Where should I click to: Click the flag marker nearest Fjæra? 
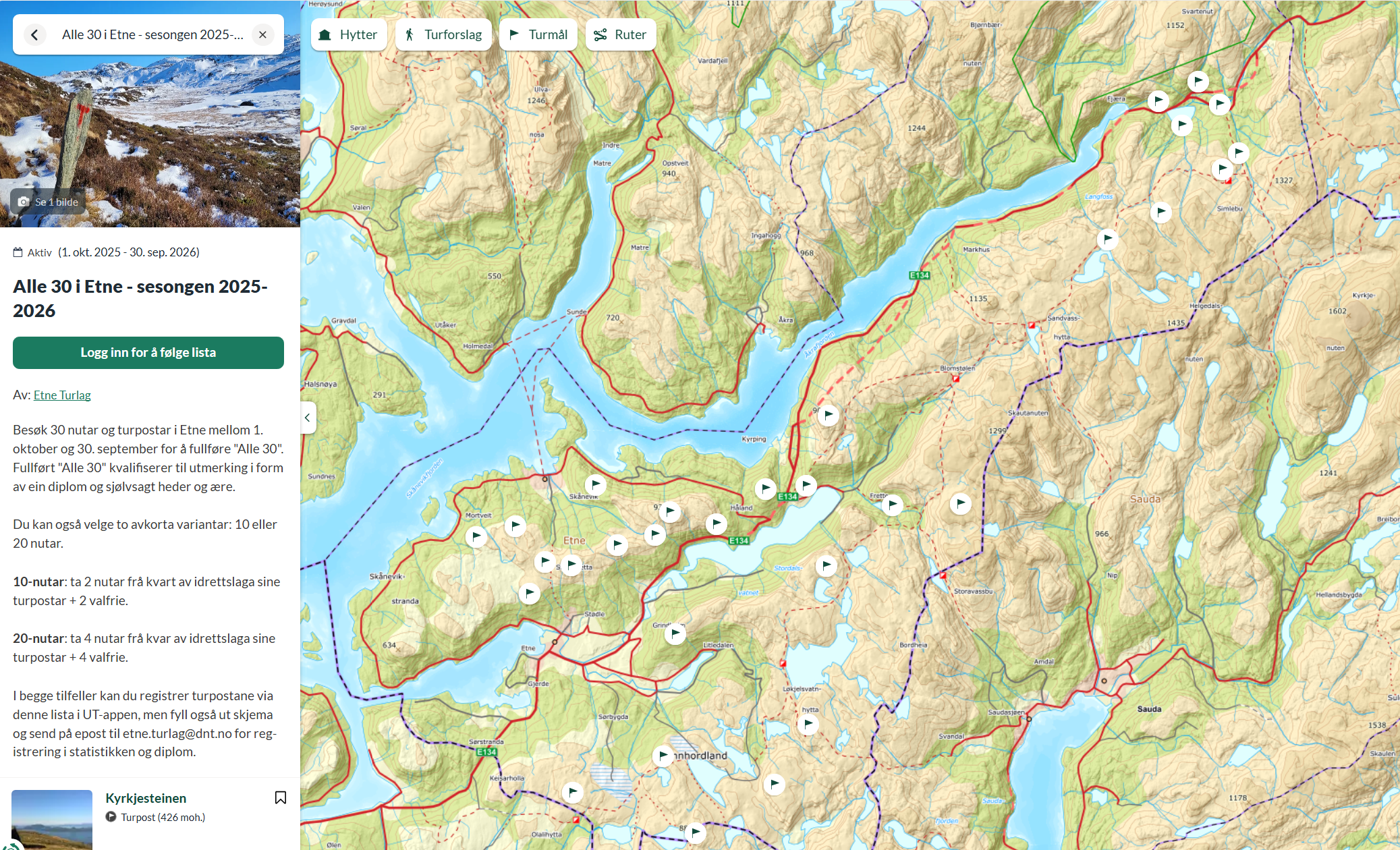(1158, 101)
